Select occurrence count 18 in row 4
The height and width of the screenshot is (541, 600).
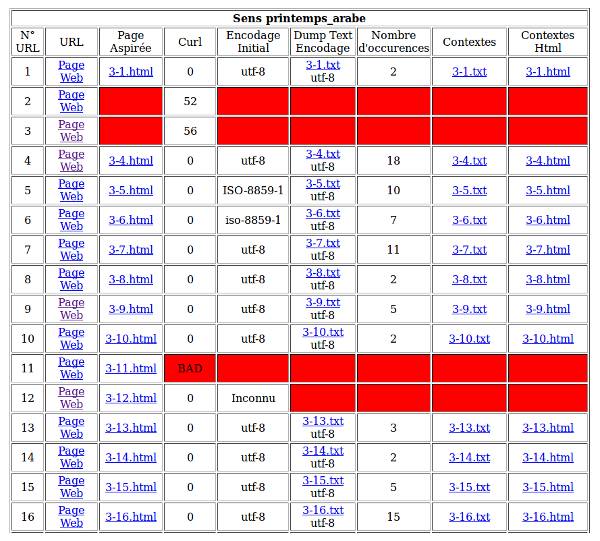click(x=394, y=161)
